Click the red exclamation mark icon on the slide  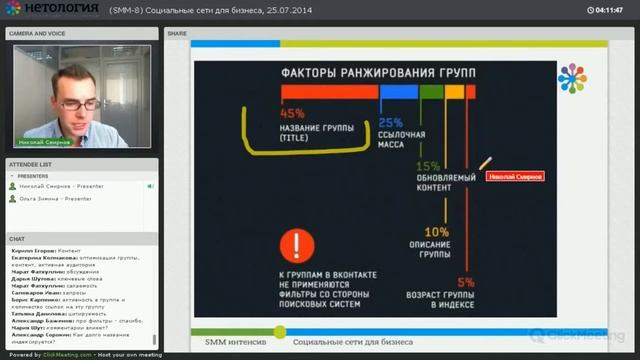click(297, 246)
